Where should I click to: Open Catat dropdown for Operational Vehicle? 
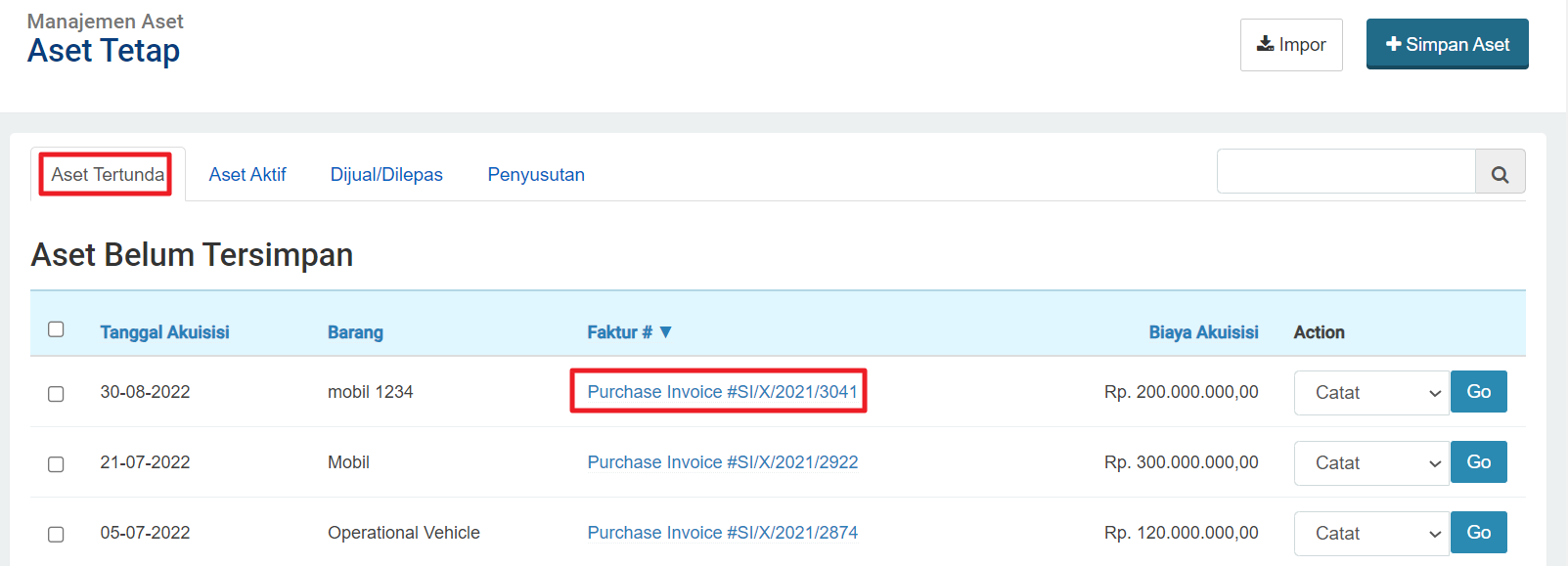point(1371,534)
